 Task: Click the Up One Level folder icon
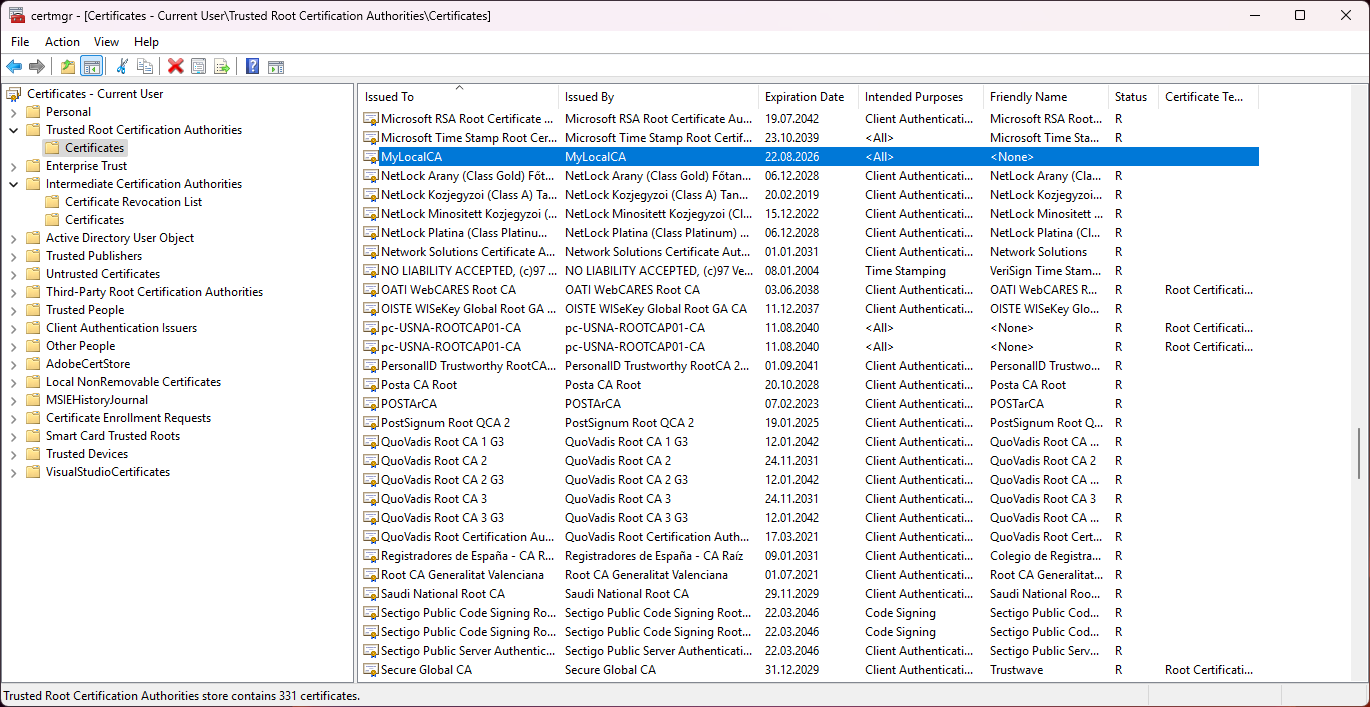point(67,66)
